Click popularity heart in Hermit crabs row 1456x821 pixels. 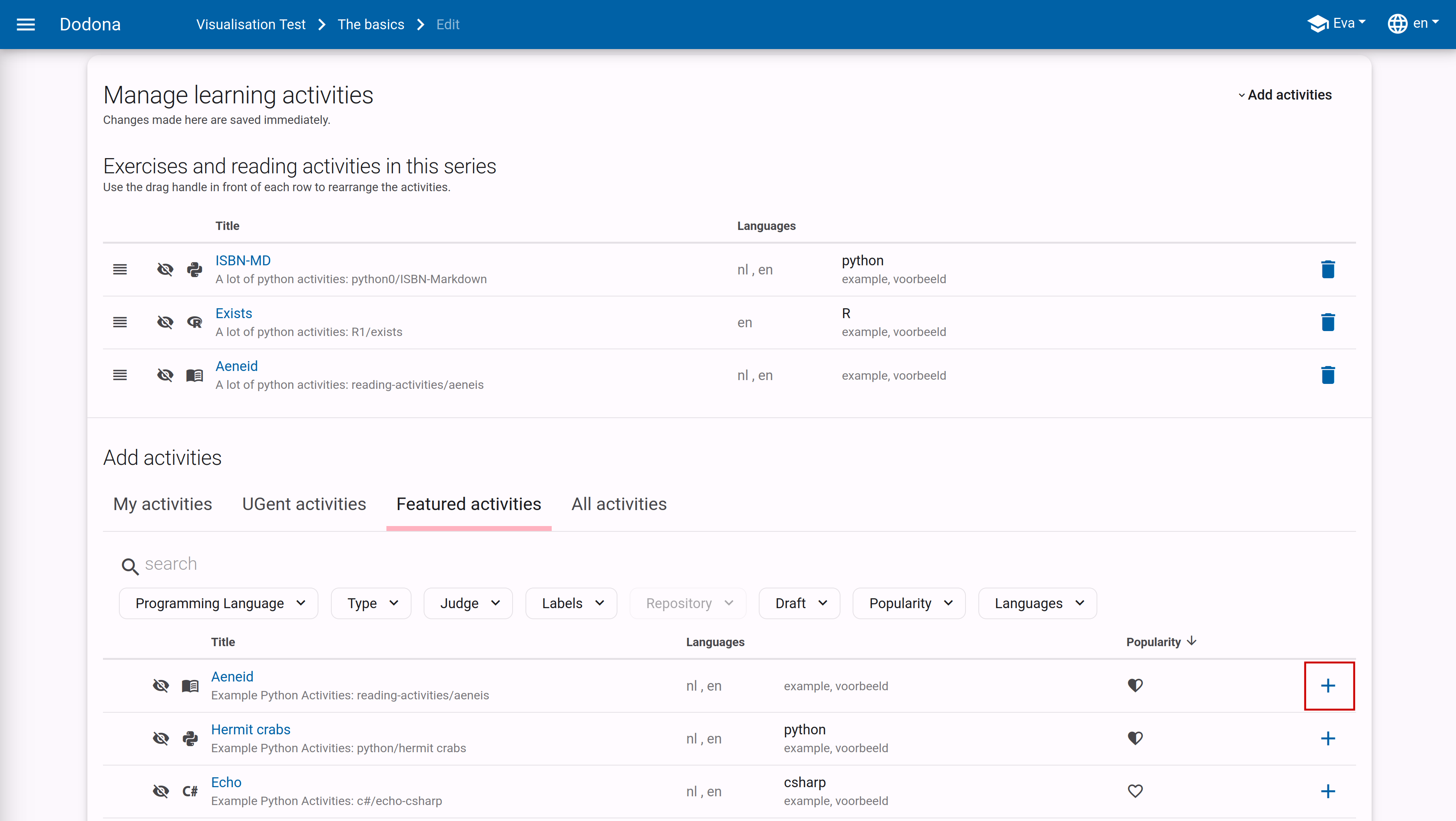1135,739
